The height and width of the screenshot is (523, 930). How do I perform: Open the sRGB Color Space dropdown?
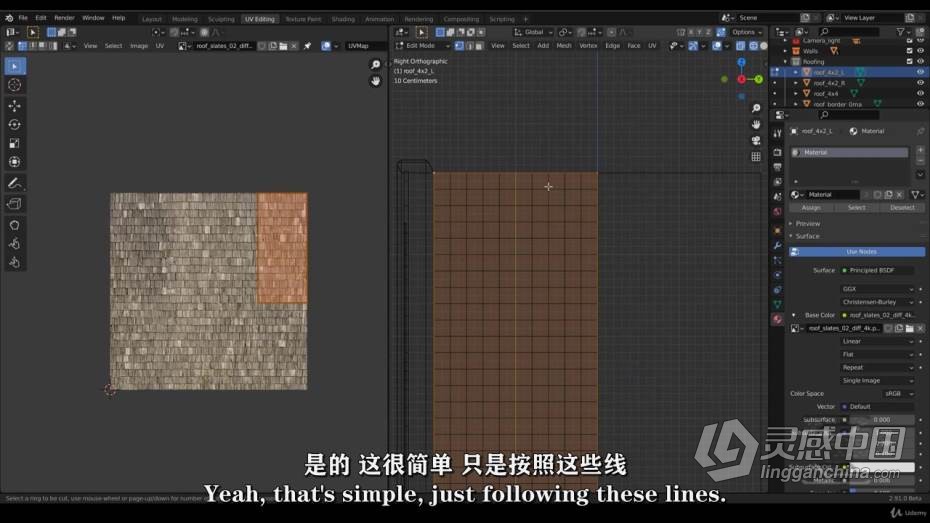(899, 394)
